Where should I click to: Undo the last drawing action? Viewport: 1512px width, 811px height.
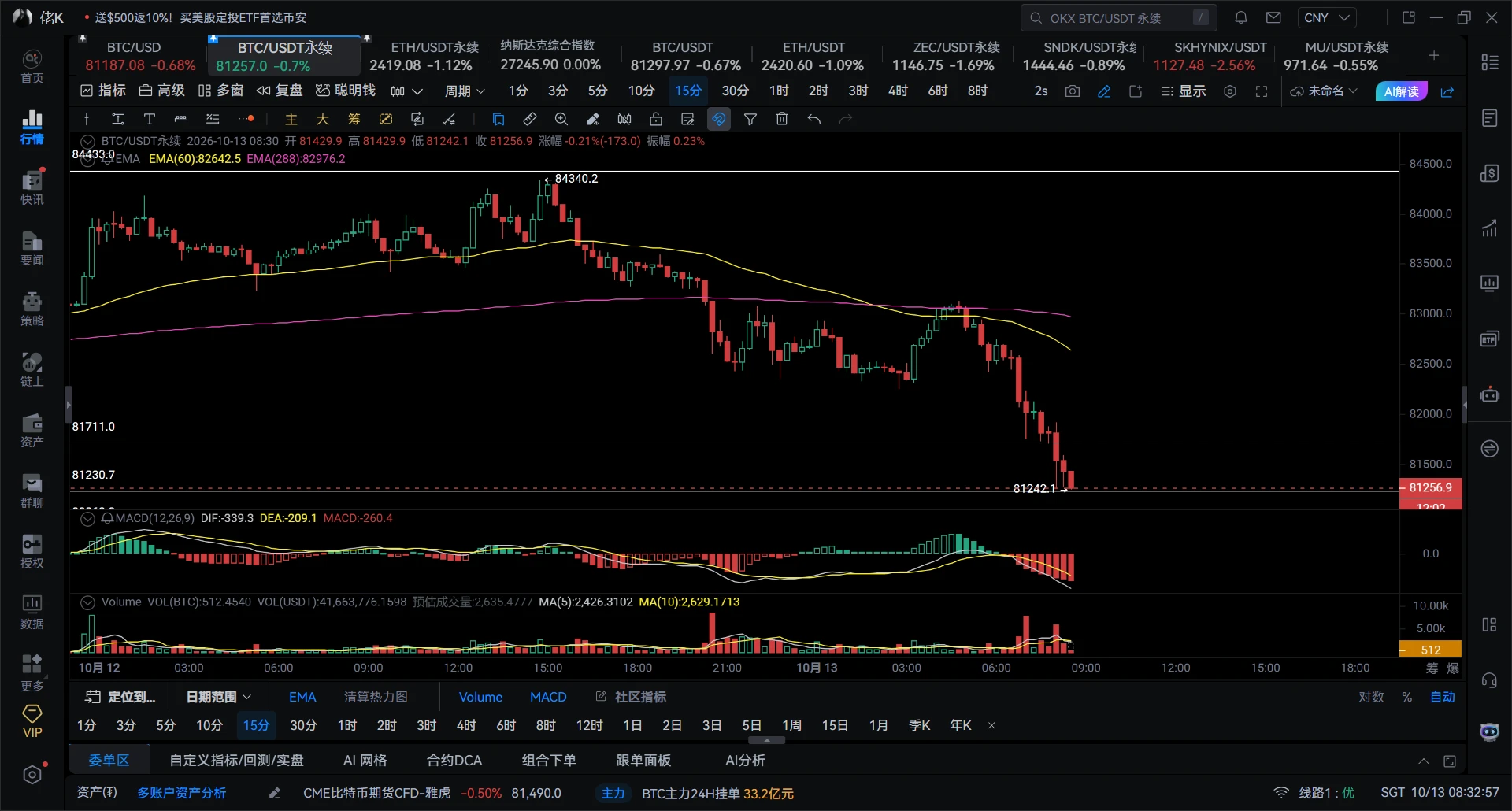(813, 119)
